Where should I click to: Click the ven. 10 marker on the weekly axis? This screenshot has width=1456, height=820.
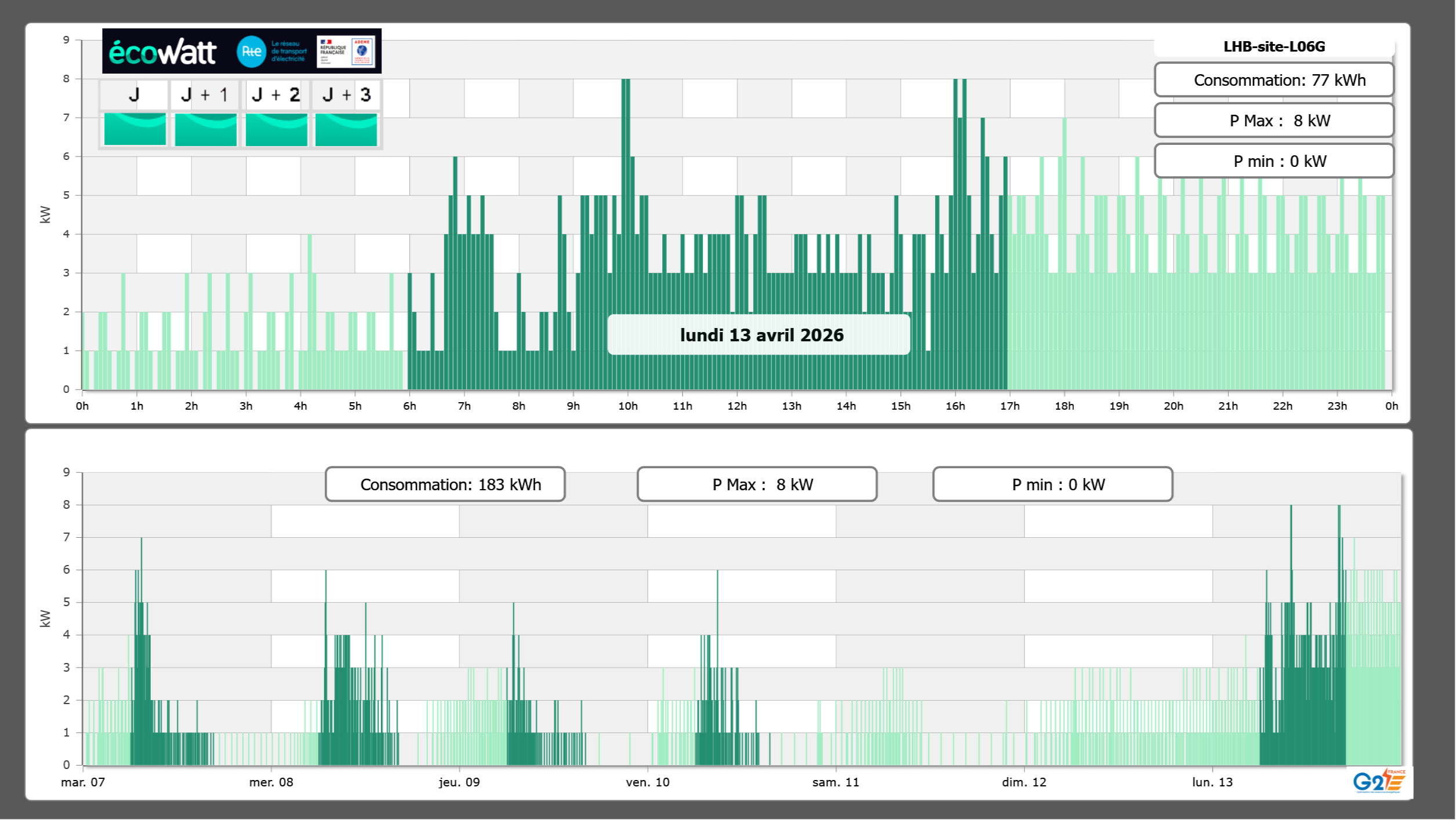click(x=648, y=782)
